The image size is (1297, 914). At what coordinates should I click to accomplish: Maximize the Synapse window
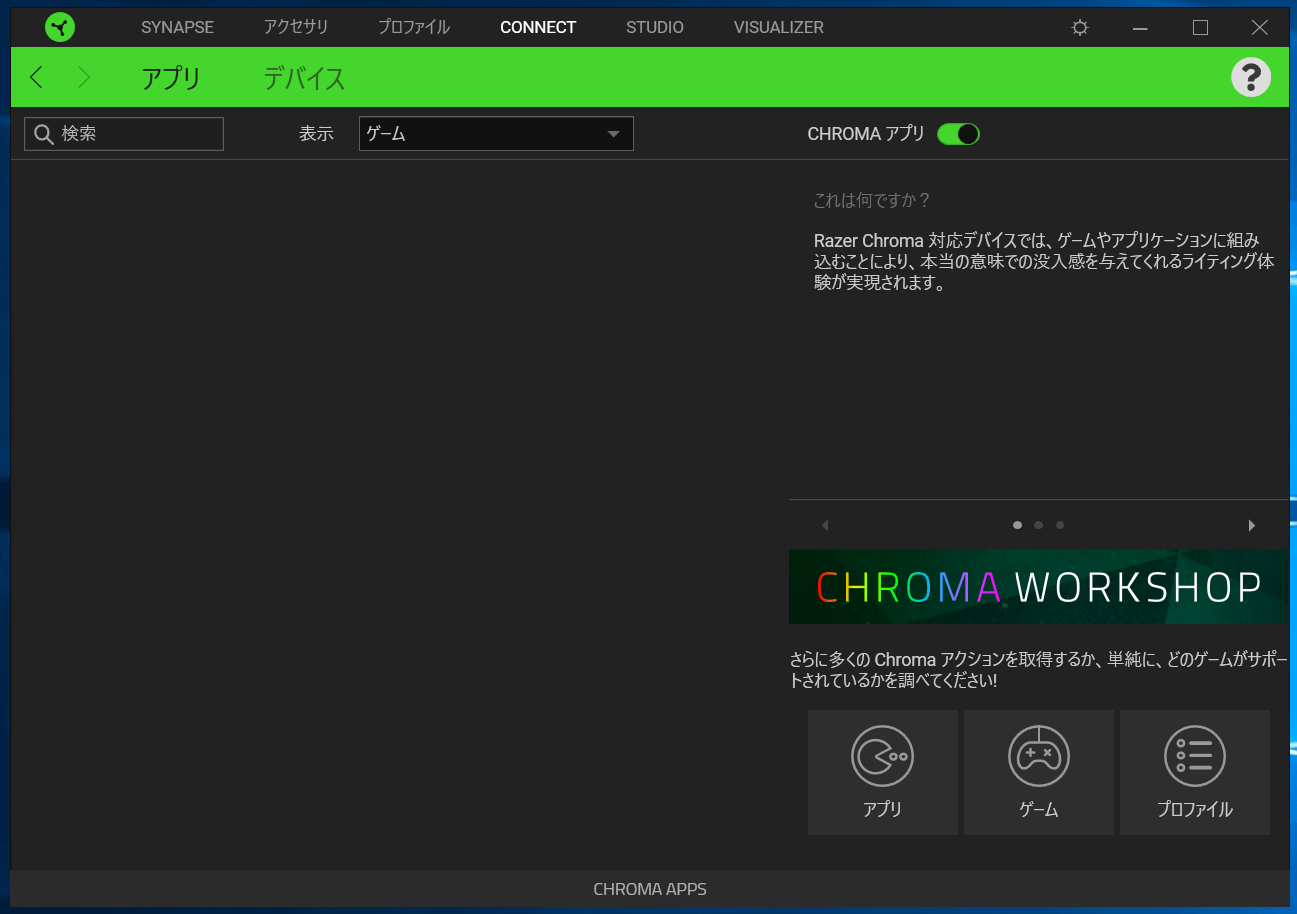tap(1200, 28)
